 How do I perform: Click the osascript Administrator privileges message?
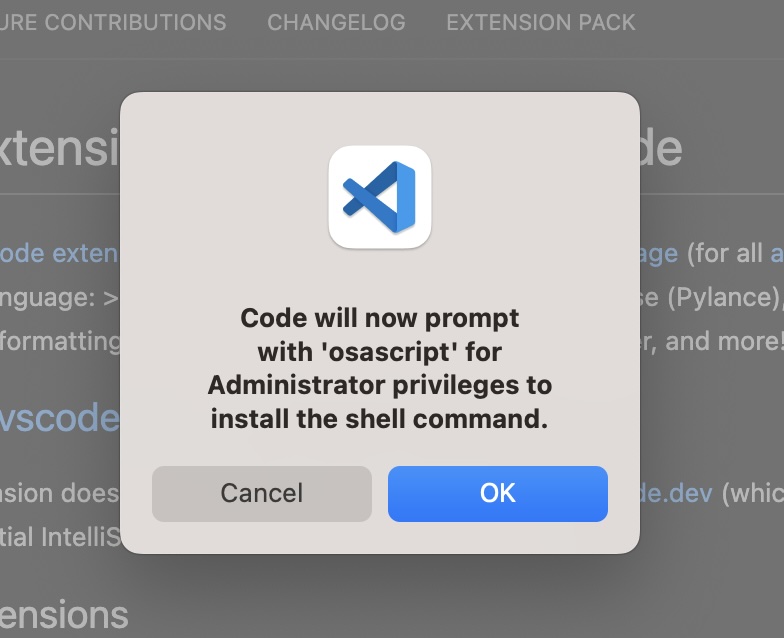pos(380,368)
